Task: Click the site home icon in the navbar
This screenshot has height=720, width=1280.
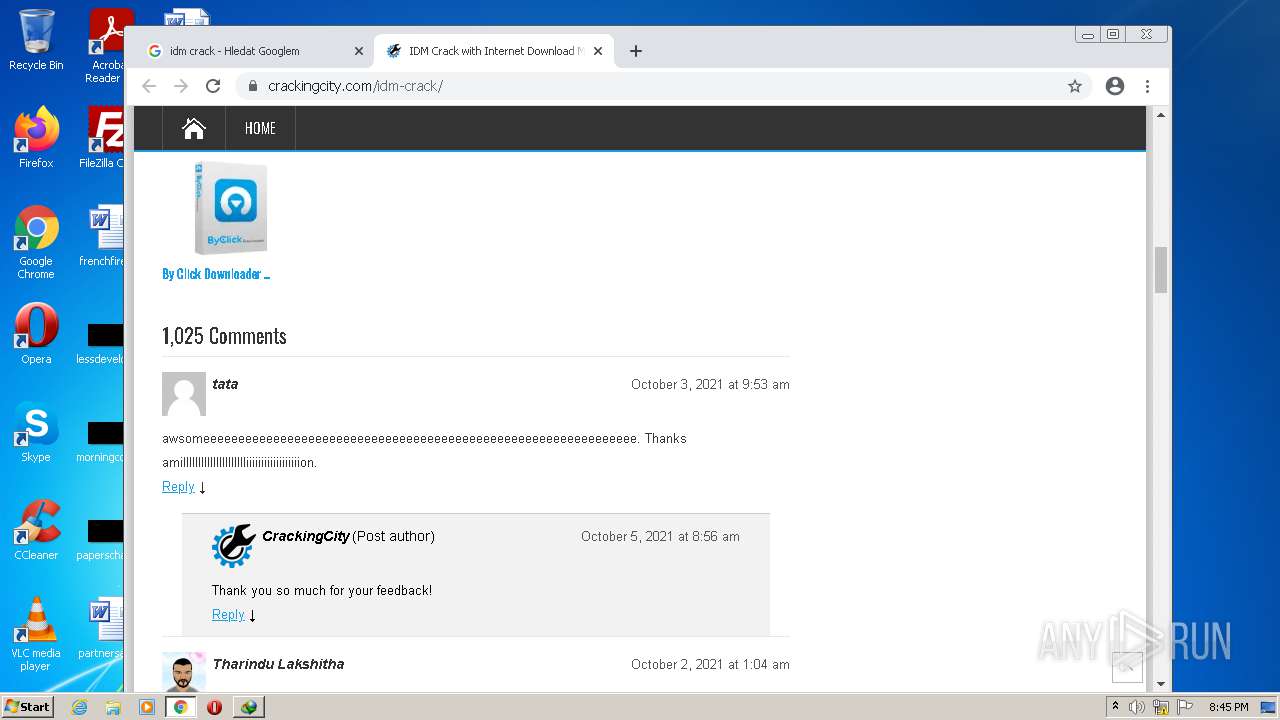Action: click(194, 128)
